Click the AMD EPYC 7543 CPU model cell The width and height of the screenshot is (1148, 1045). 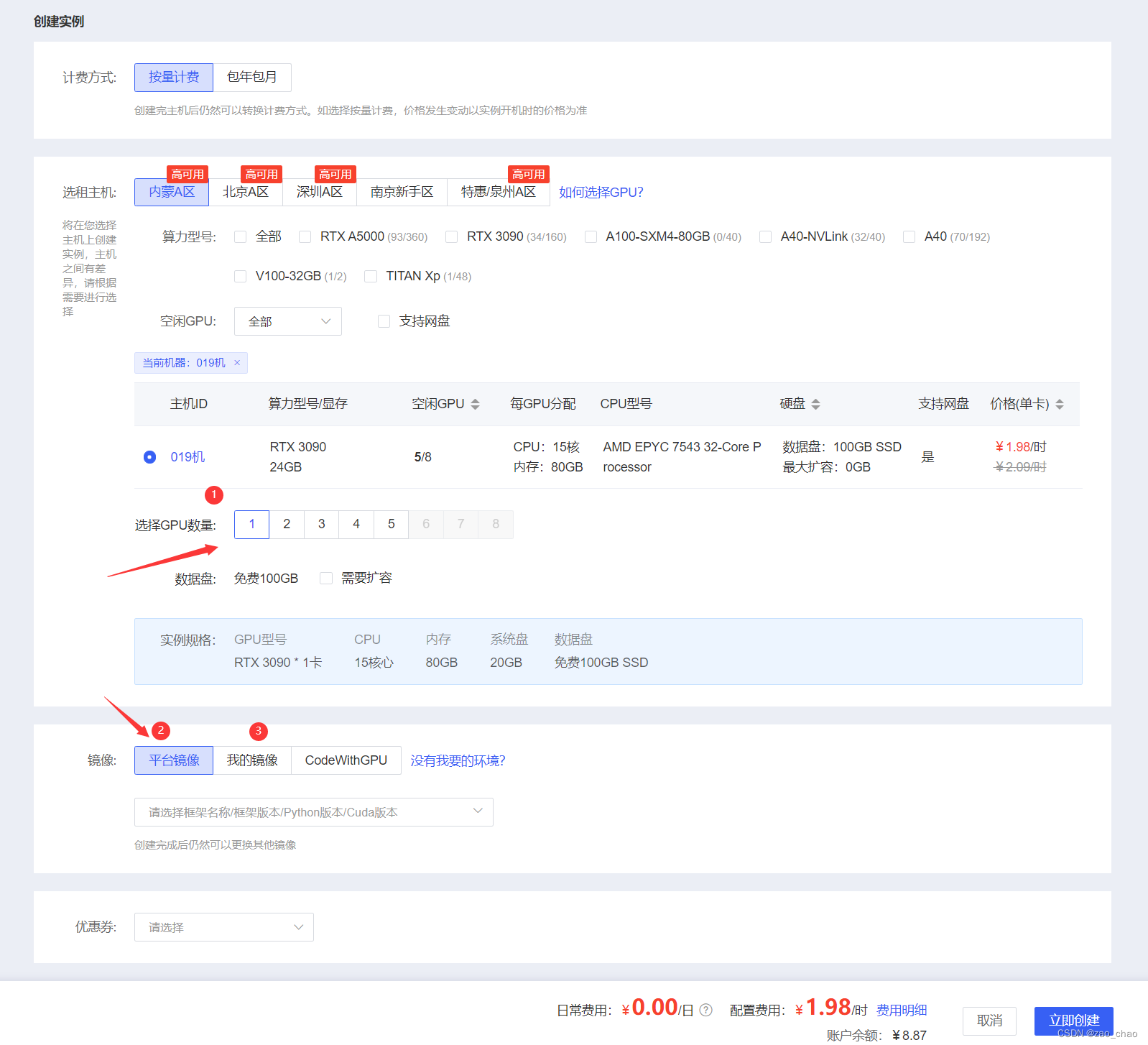click(682, 457)
